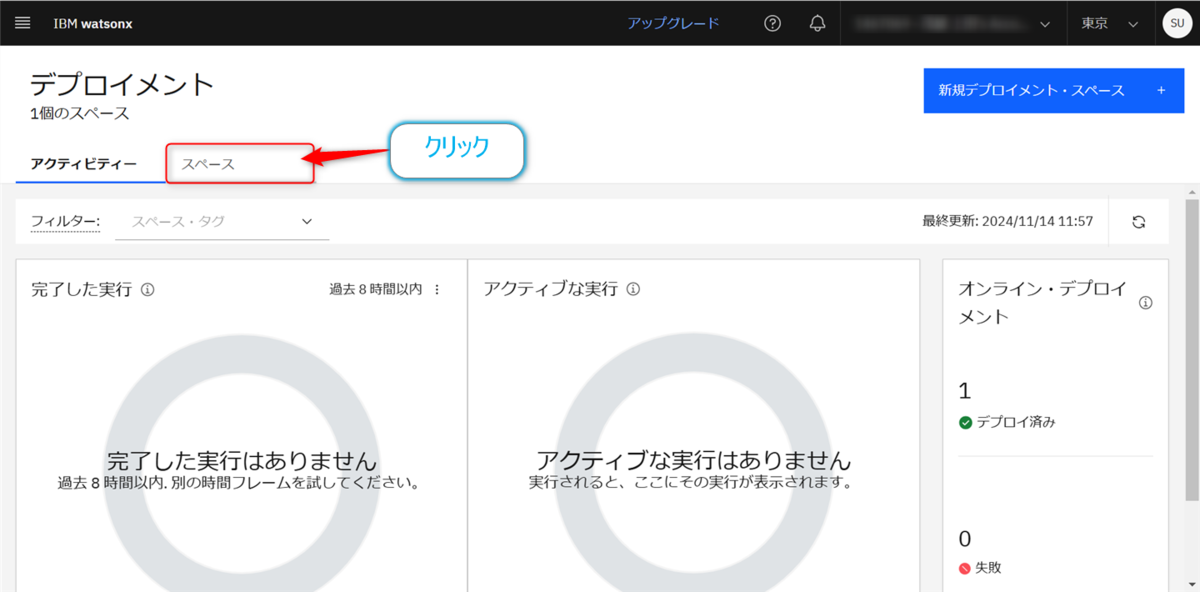The height and width of the screenshot is (592, 1200).
Task: Open overflow menu beside 過去 8 時間以内
Action: 437,289
